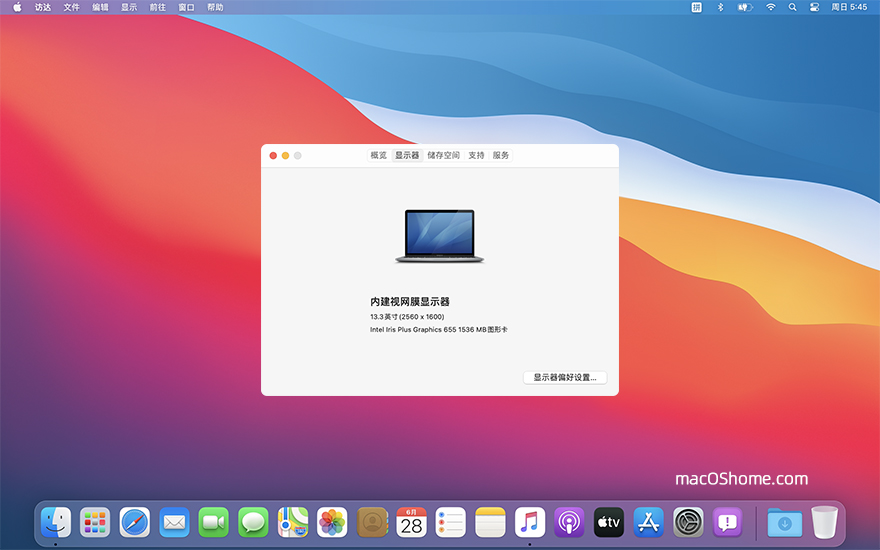Open Maps from the Dock
880x550 pixels.
point(293,522)
